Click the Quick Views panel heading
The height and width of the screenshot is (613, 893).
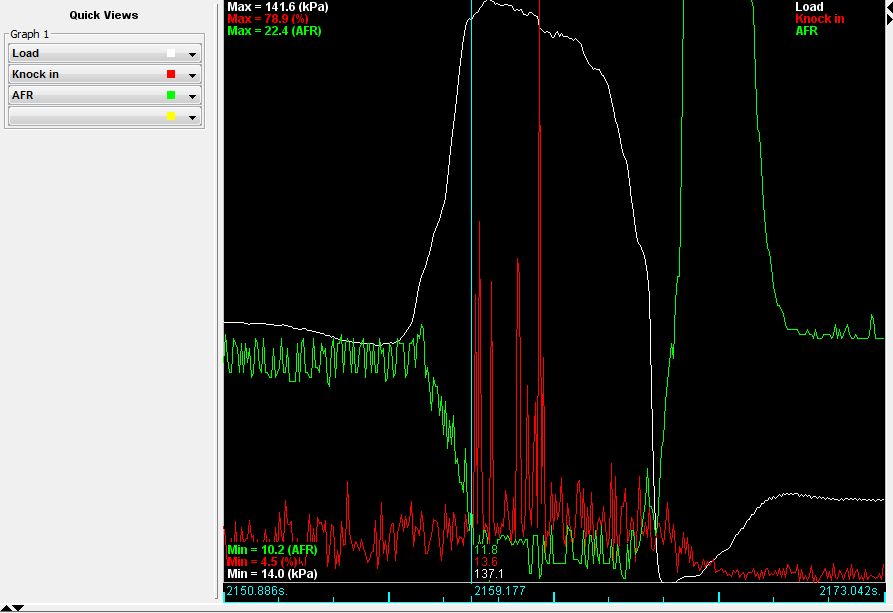point(104,15)
